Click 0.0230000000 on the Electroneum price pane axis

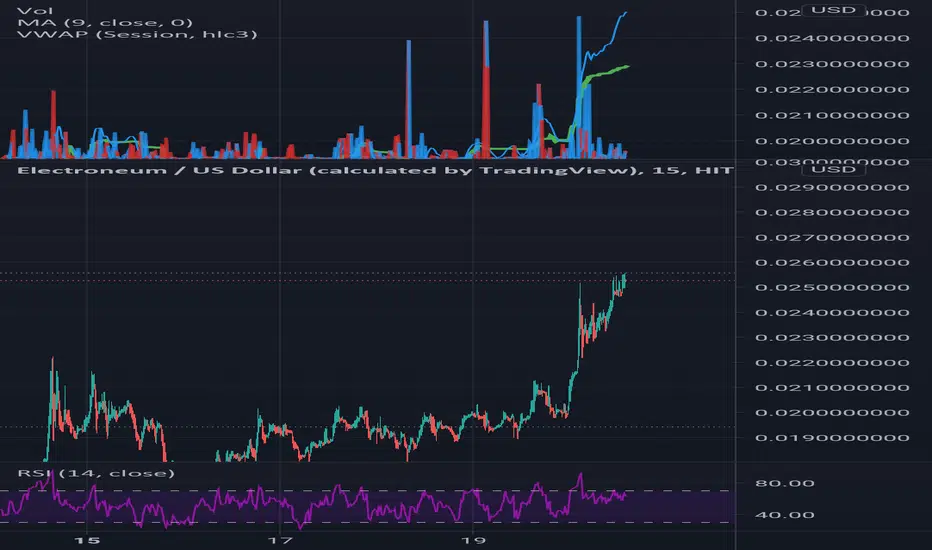click(832, 337)
